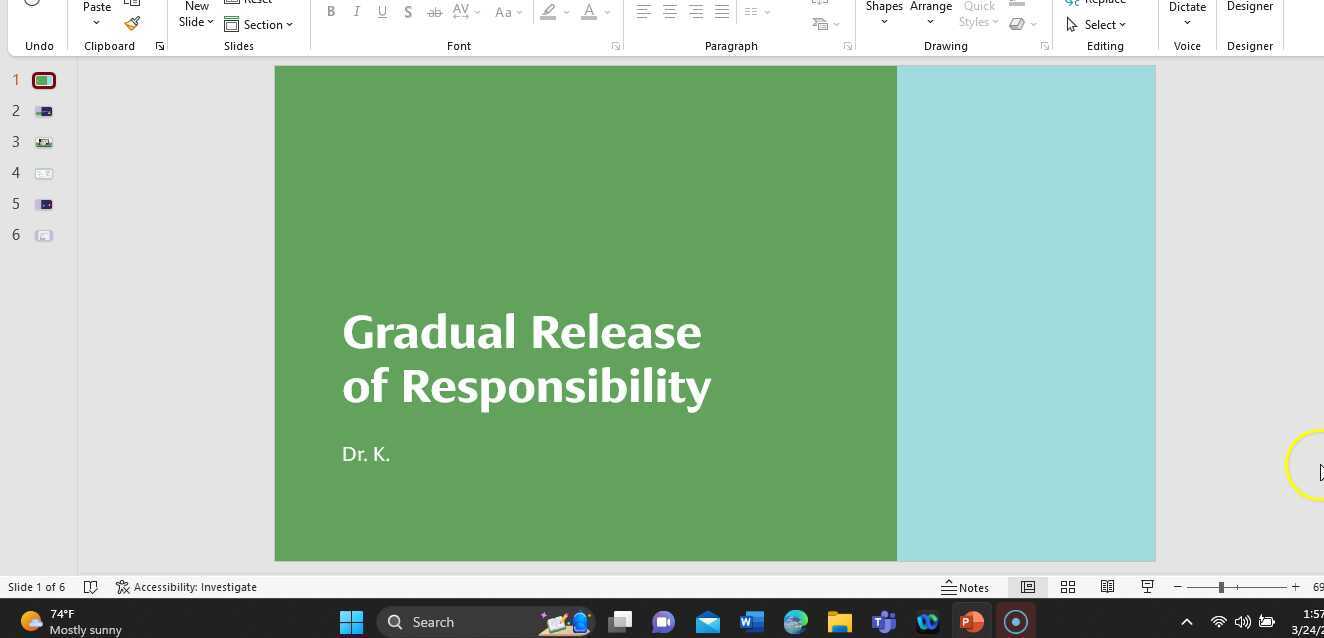The width and height of the screenshot is (1324, 638).
Task: Select slide 3 thumbnail
Action: (44, 142)
